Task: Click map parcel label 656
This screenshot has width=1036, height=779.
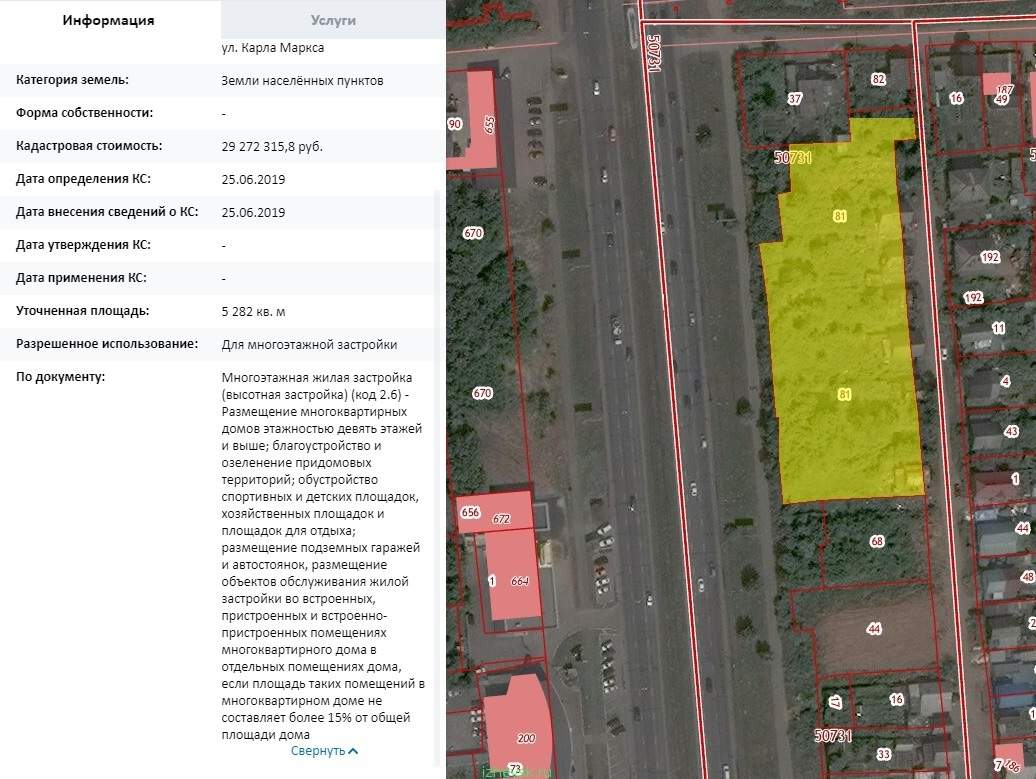Action: (470, 512)
